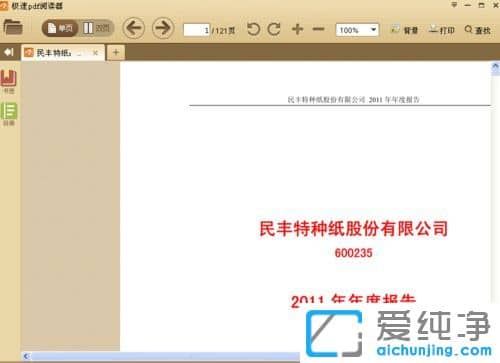Zoom in with the plus icon

point(297,29)
